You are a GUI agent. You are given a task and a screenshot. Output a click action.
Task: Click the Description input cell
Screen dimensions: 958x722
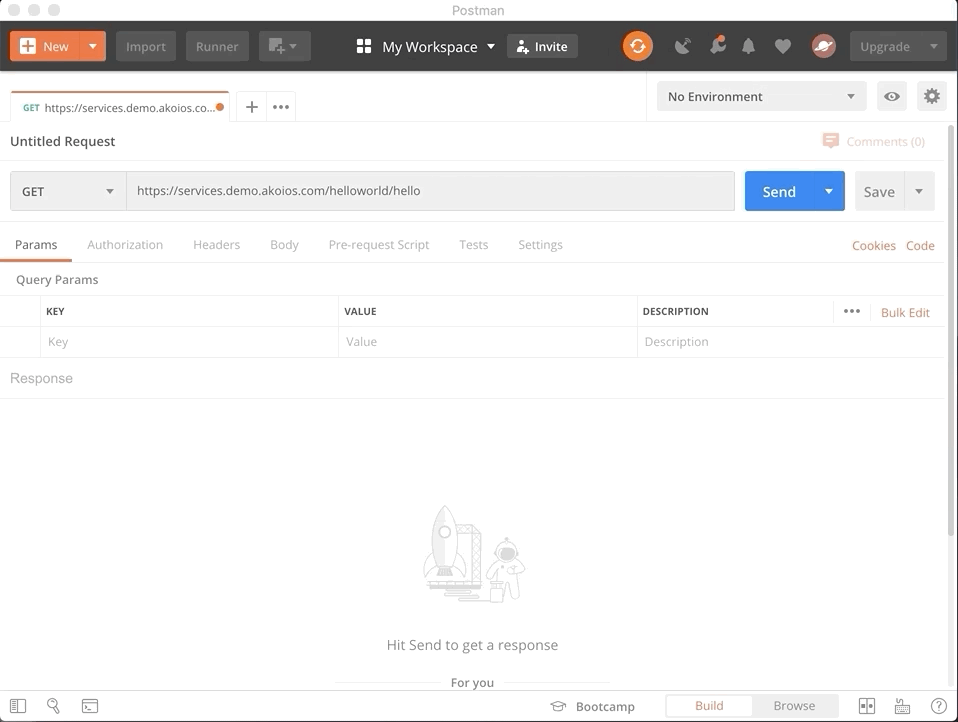pos(791,342)
